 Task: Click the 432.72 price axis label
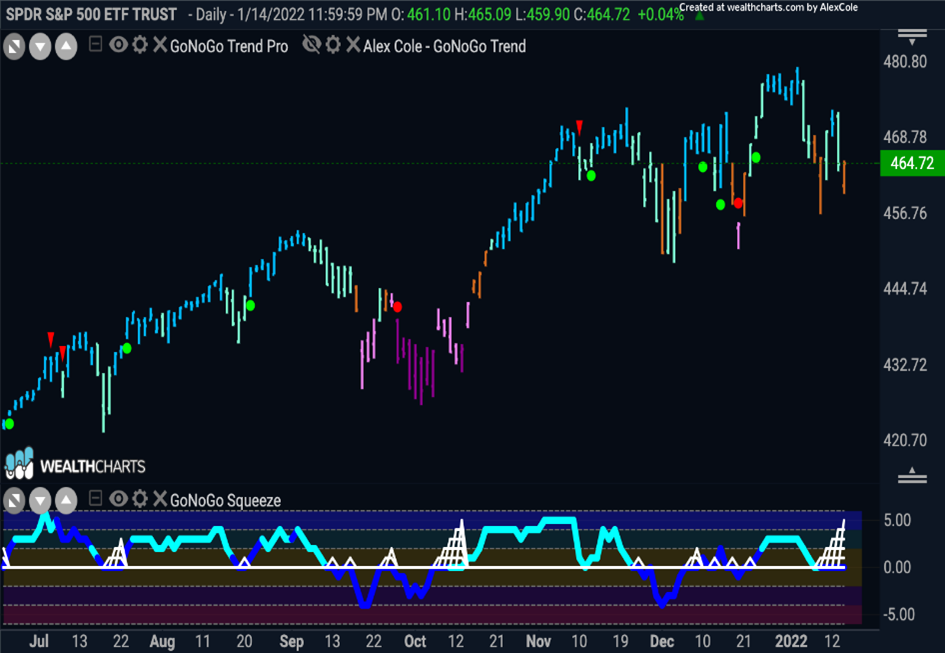[905, 365]
